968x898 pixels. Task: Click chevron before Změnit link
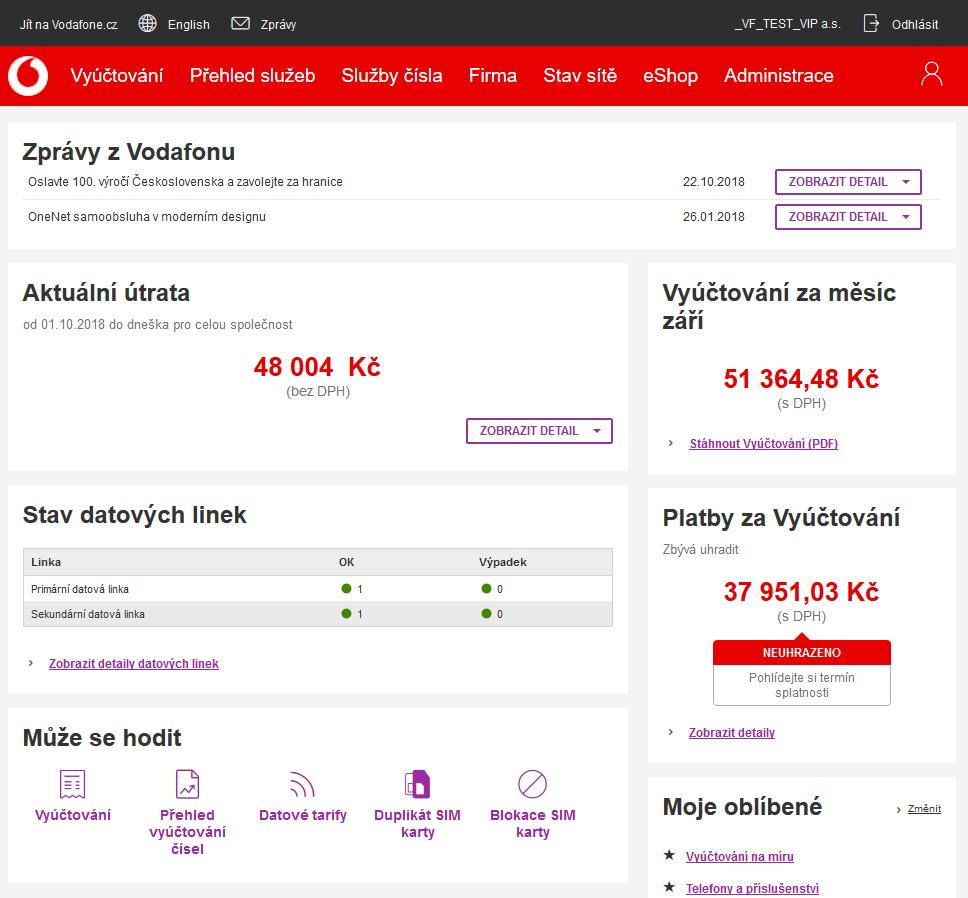pyautogui.click(x=899, y=809)
